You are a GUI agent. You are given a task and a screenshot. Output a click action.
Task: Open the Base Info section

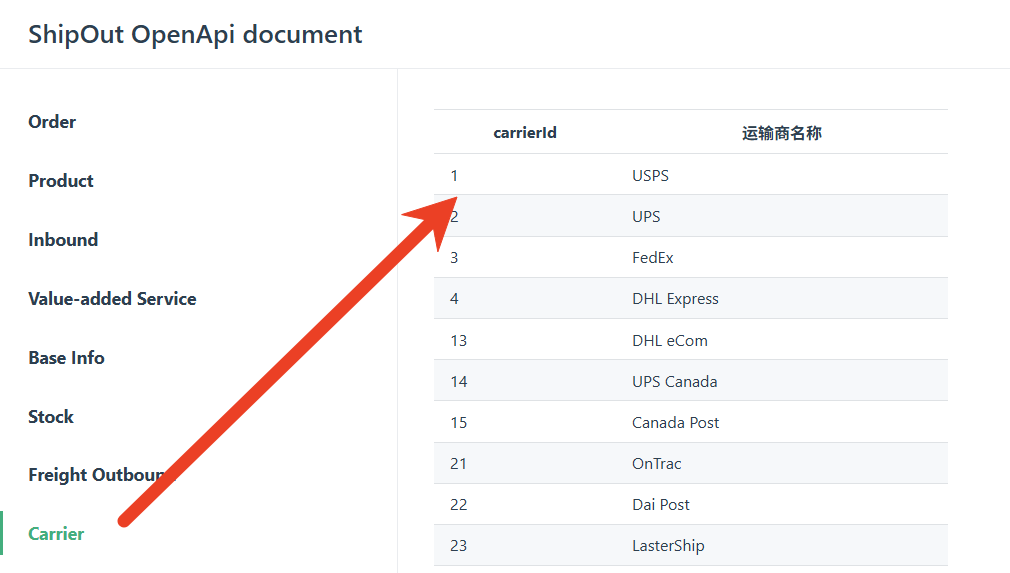pos(66,358)
